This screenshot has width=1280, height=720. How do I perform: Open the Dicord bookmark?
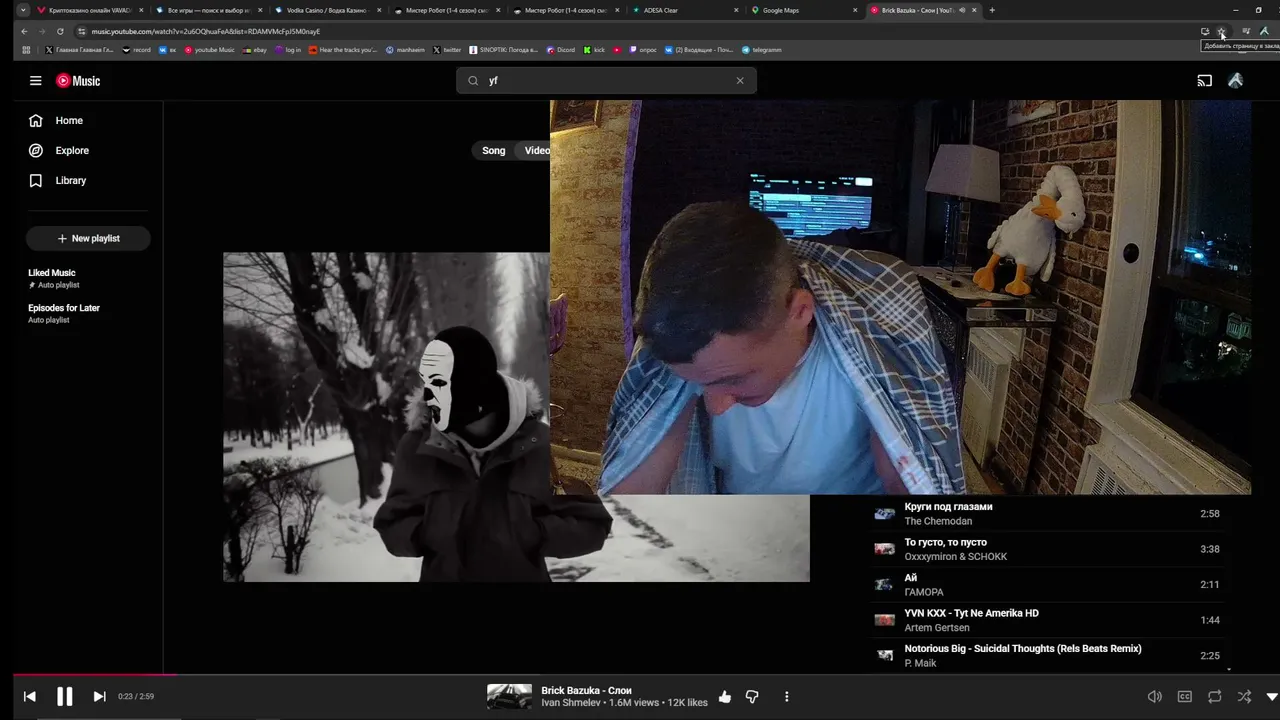coord(561,50)
